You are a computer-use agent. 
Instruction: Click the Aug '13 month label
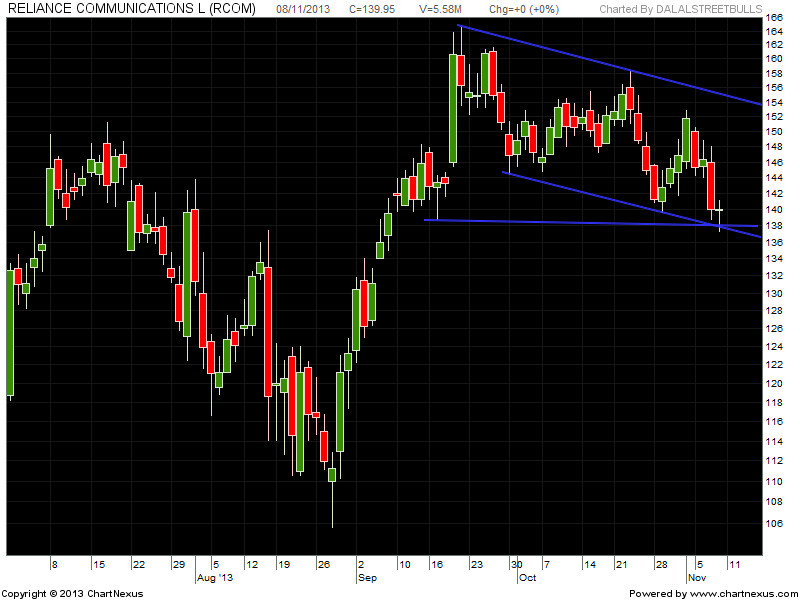215,578
